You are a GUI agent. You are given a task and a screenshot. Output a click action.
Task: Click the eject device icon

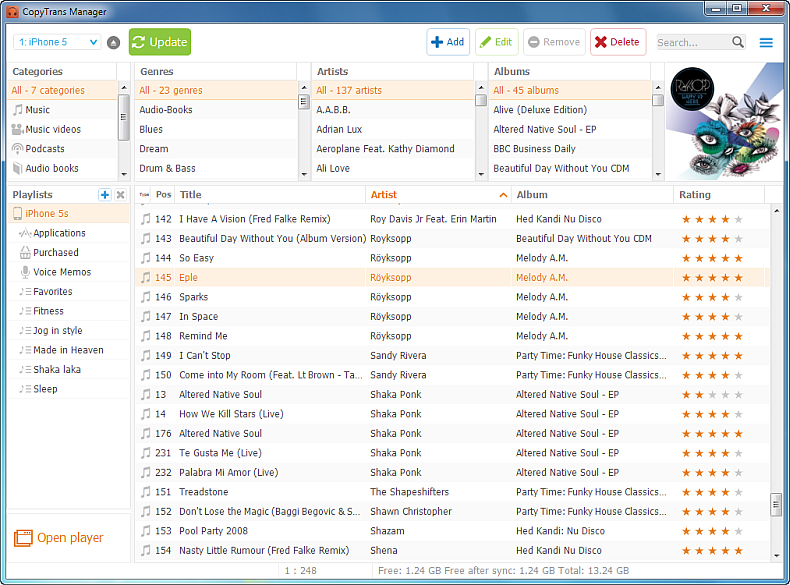[113, 43]
